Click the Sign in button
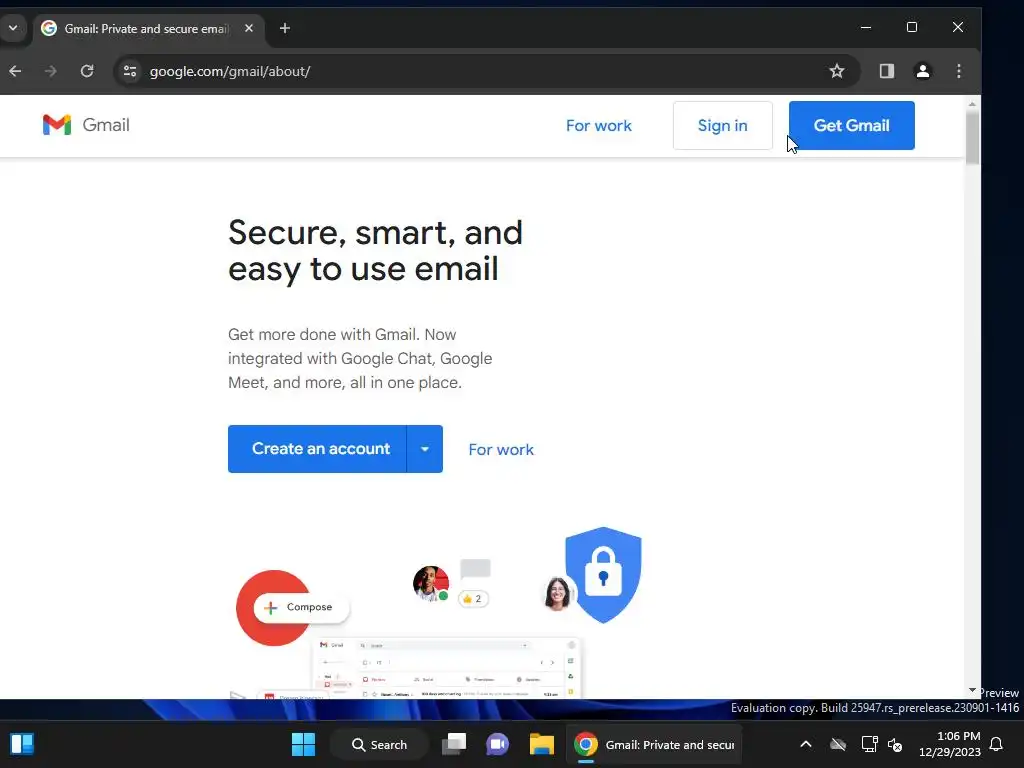Screen dimensions: 1024x768 pyautogui.click(x=722, y=125)
